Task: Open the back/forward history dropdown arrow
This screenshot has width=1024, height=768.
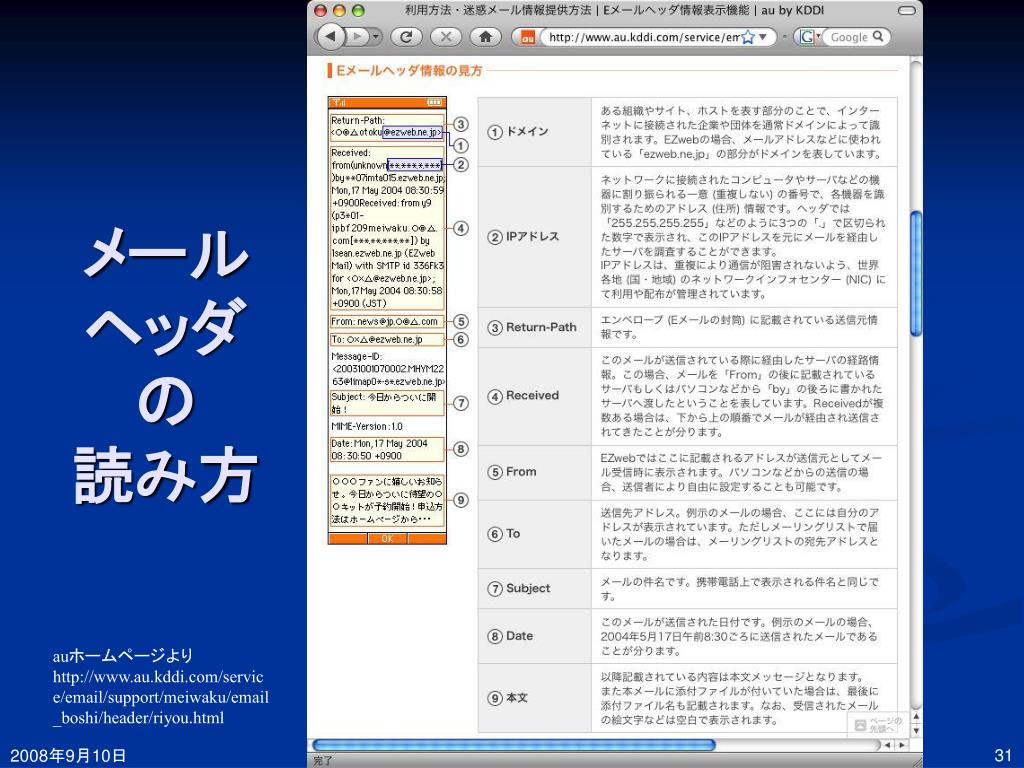Action: click(x=376, y=37)
